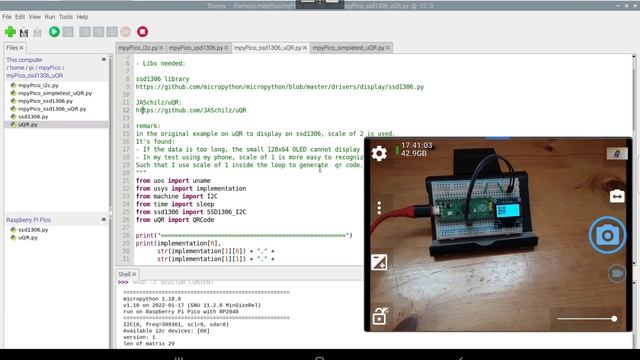Stop the backend with red Stop button
Screen dimensions: 640x360
click(142, 32)
